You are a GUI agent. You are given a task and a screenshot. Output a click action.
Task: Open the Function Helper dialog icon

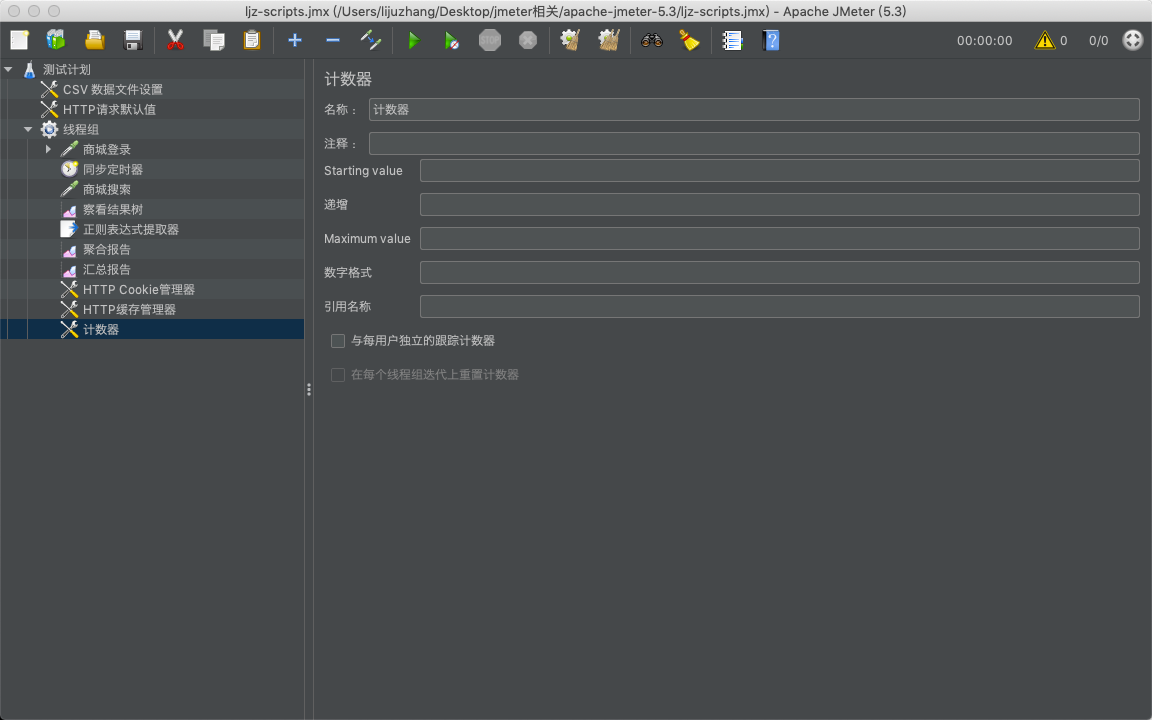(x=732, y=40)
